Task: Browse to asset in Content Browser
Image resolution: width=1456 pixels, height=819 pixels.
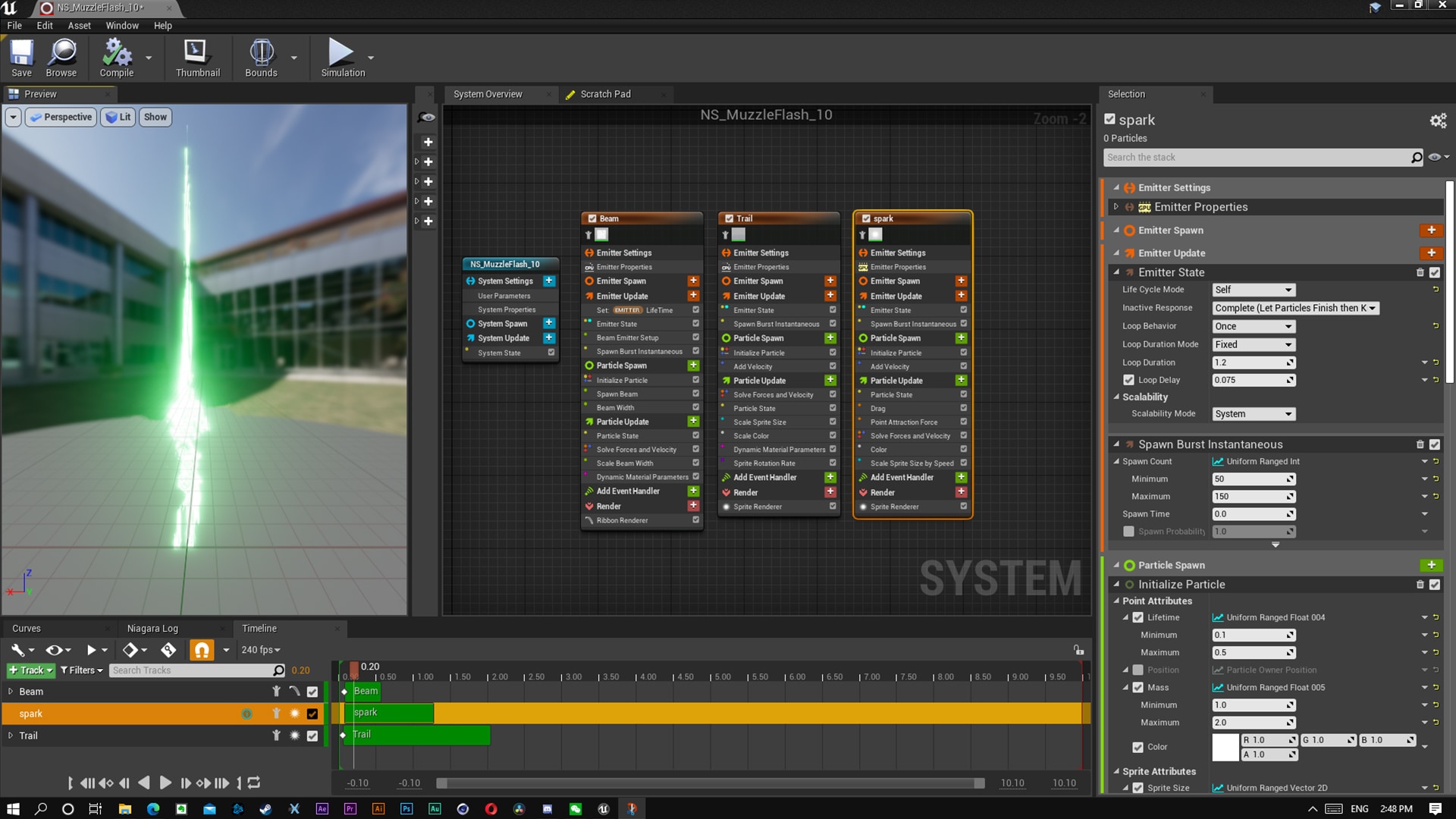Action: (x=61, y=57)
